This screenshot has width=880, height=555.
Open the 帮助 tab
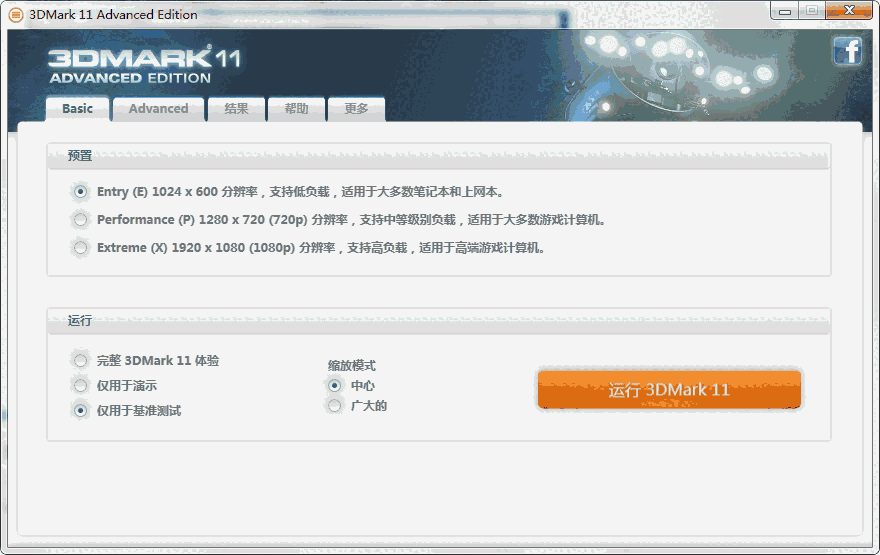296,109
